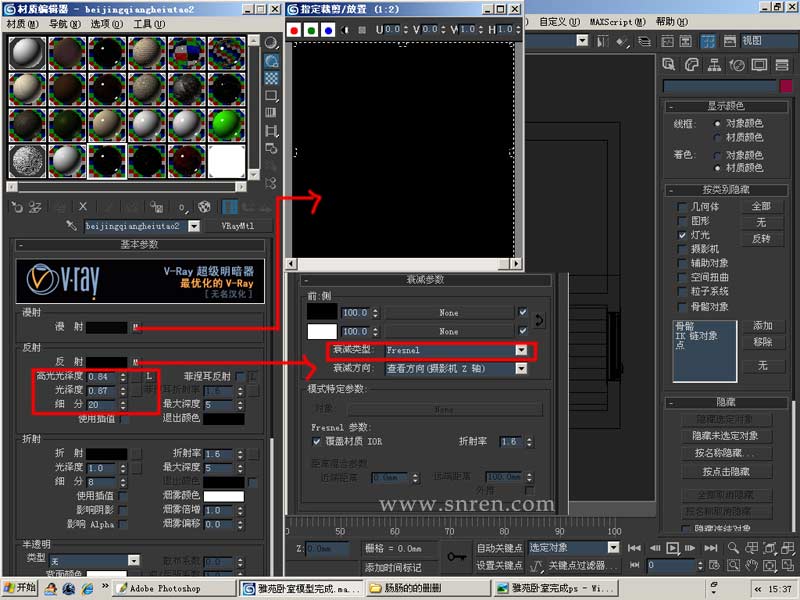Open the Utilities tab in command panel

[x=782, y=64]
